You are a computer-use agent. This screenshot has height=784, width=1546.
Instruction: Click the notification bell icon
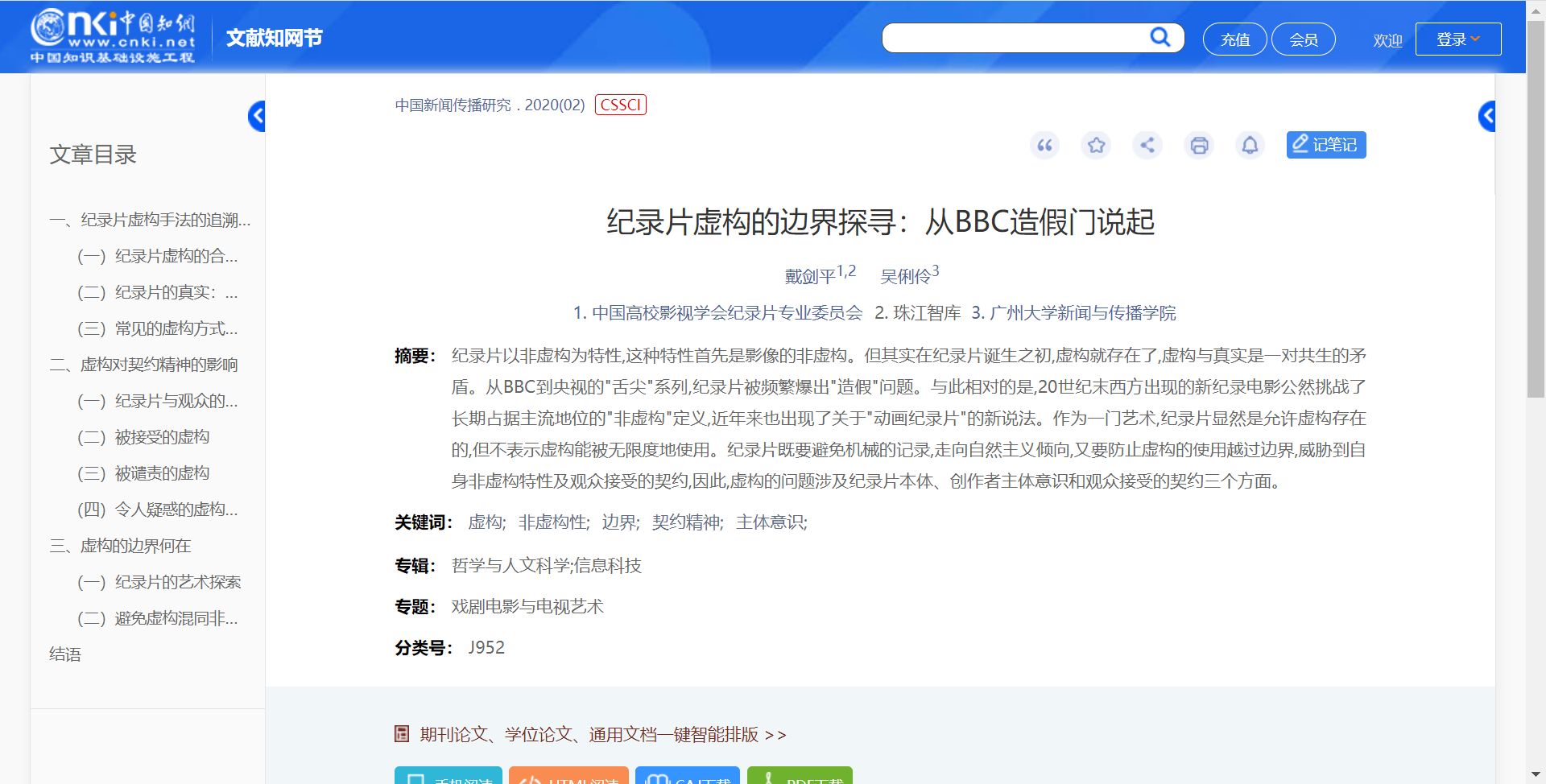(1250, 145)
